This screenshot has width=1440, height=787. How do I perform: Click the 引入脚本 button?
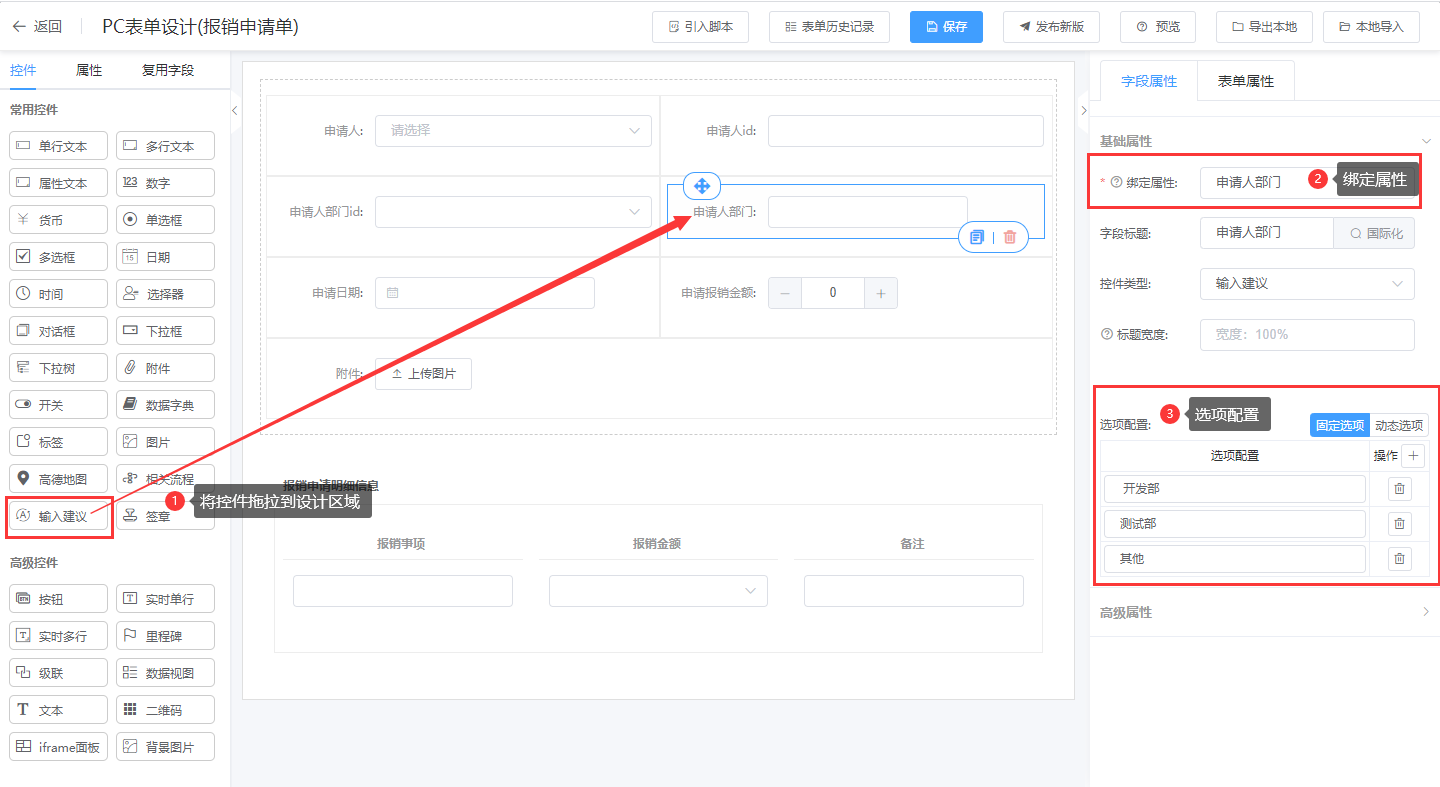coord(700,27)
